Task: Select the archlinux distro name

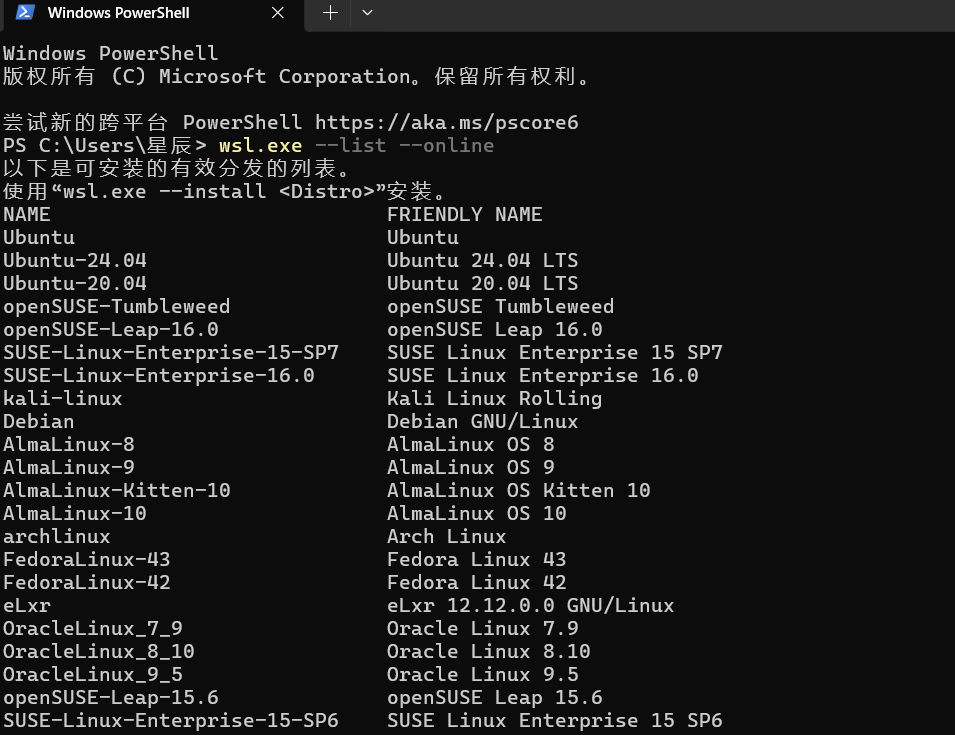Action: pos(56,535)
